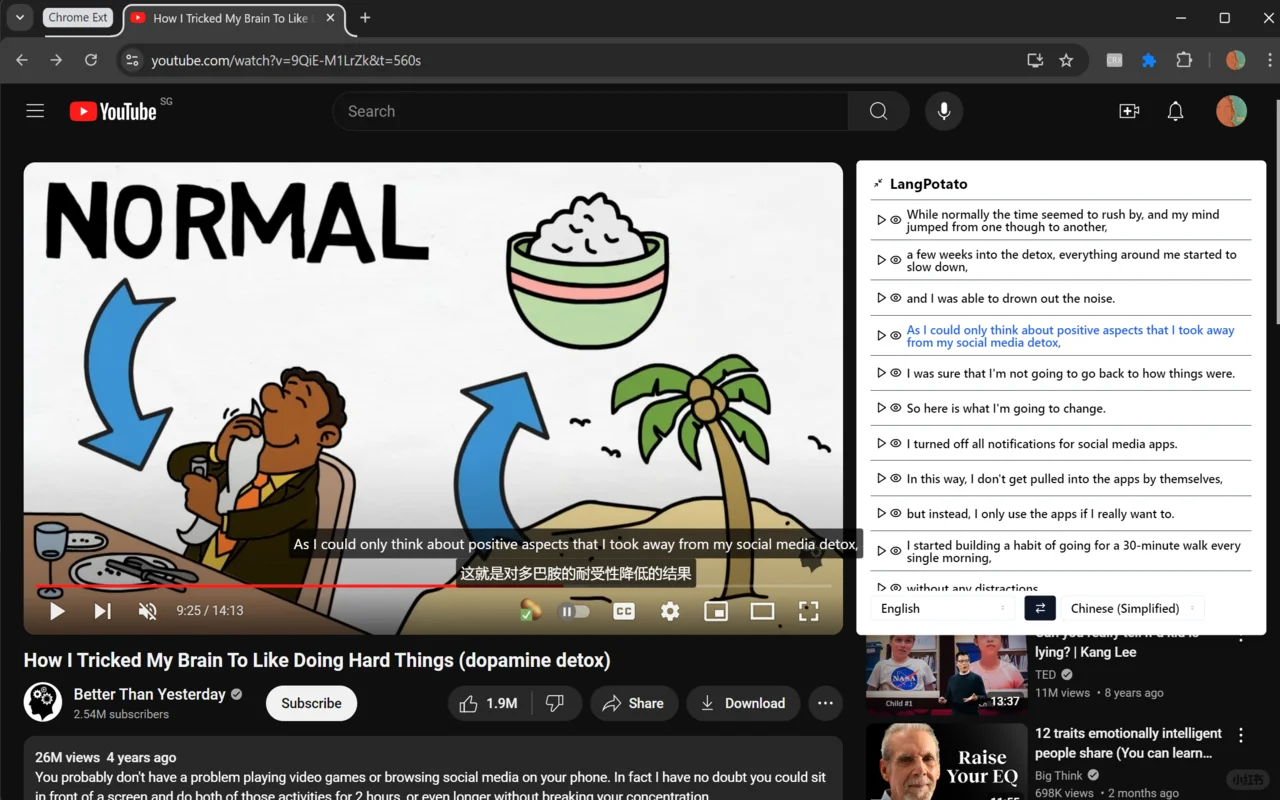
Task: Click the search magnifier button
Action: 878,111
